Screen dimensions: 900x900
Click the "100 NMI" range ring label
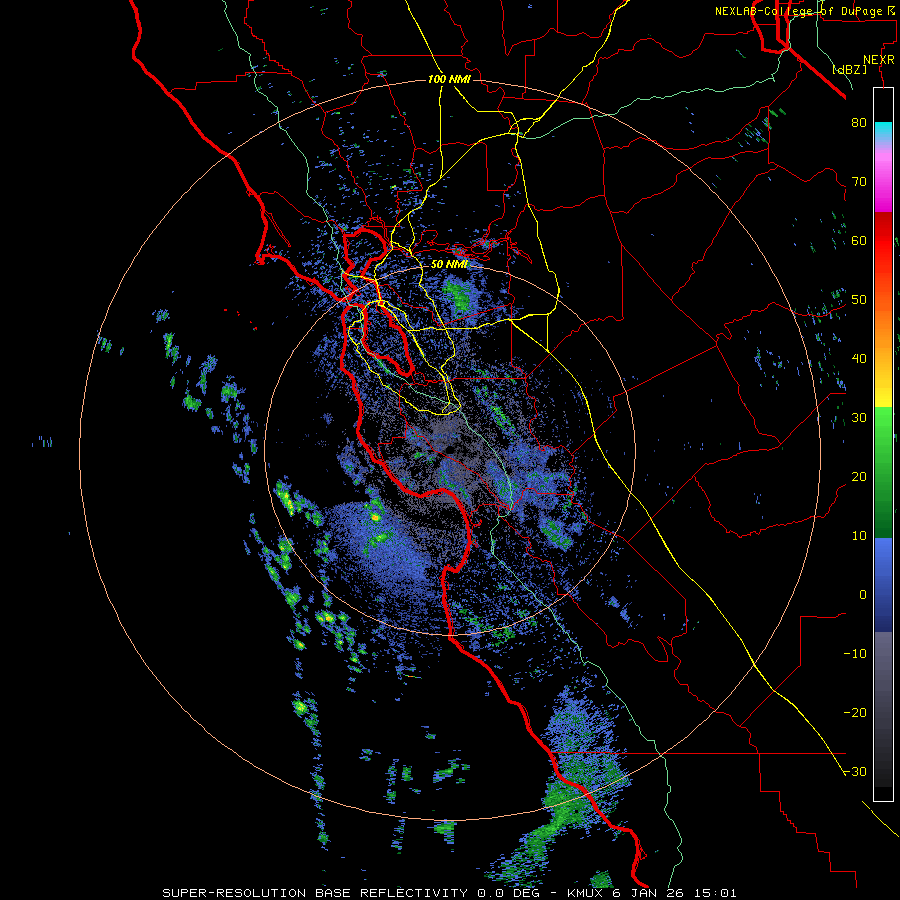pyautogui.click(x=449, y=79)
